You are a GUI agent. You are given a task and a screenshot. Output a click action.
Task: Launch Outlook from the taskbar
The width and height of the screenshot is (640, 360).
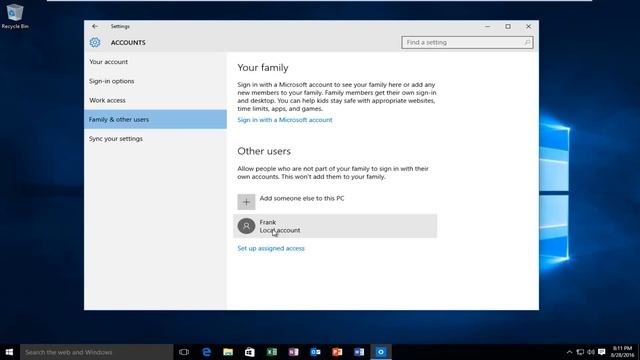[x=316, y=352]
